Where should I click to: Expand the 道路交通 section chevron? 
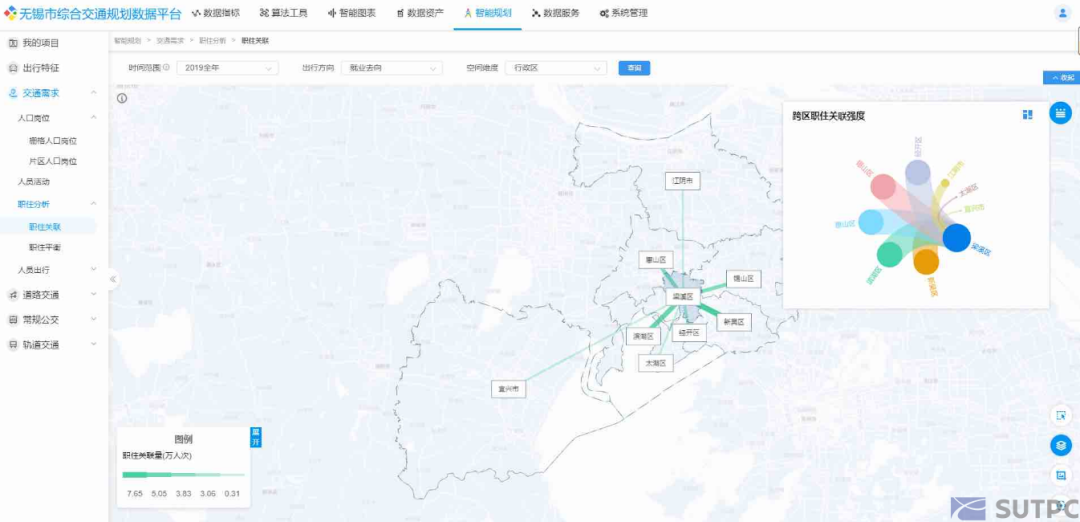[x=94, y=295]
